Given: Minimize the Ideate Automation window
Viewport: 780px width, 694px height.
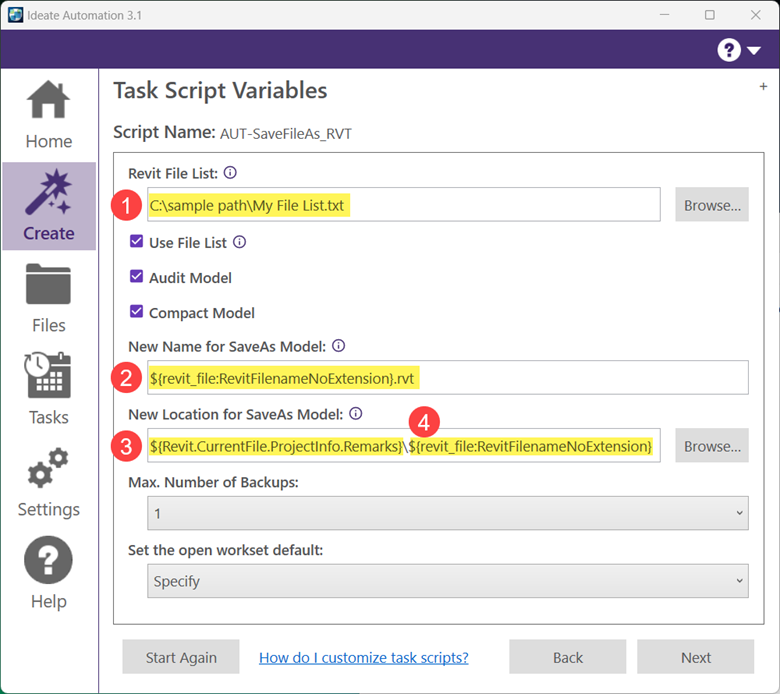Looking at the screenshot, I should [x=664, y=15].
